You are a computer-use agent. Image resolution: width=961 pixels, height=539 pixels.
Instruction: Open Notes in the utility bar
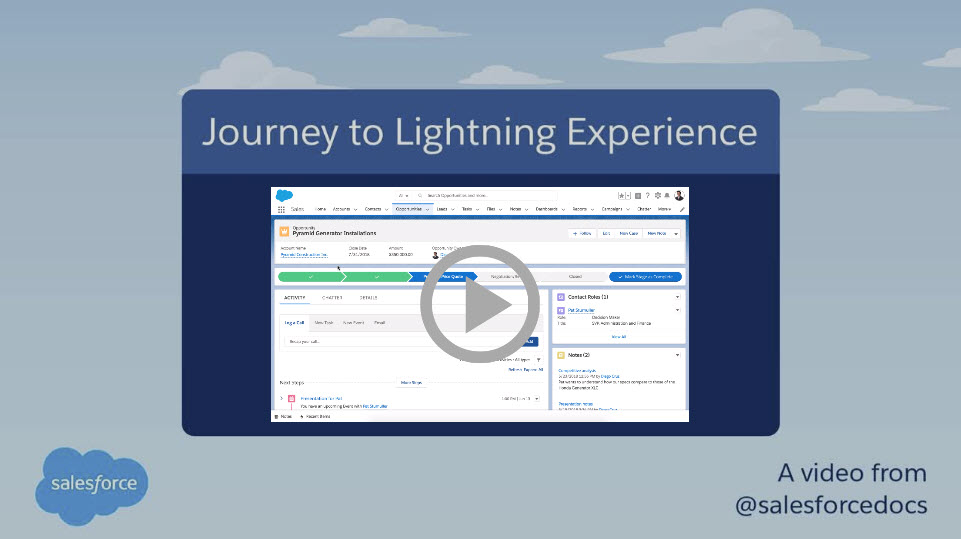283,416
